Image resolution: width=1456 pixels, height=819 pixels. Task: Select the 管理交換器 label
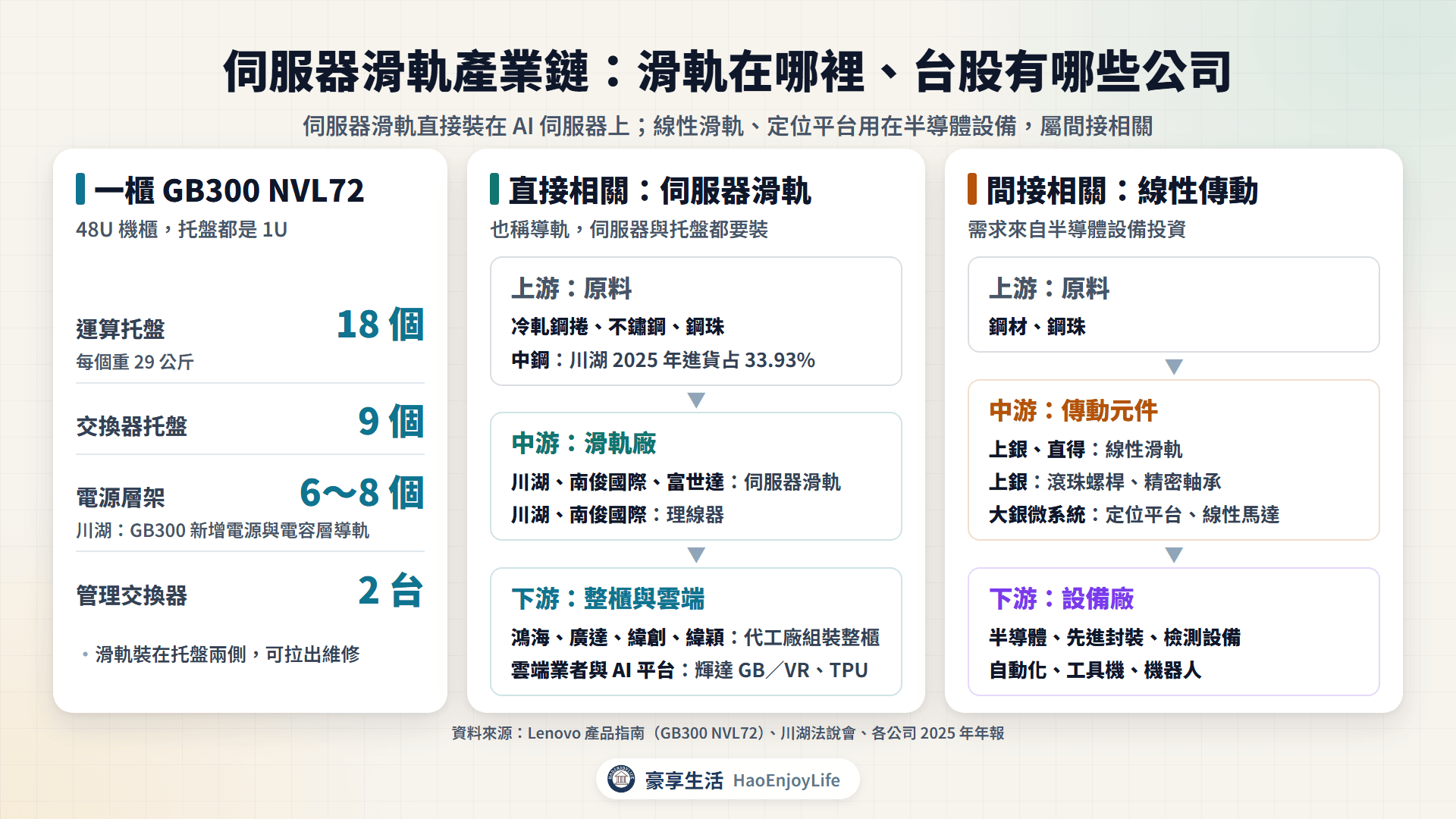[x=131, y=595]
